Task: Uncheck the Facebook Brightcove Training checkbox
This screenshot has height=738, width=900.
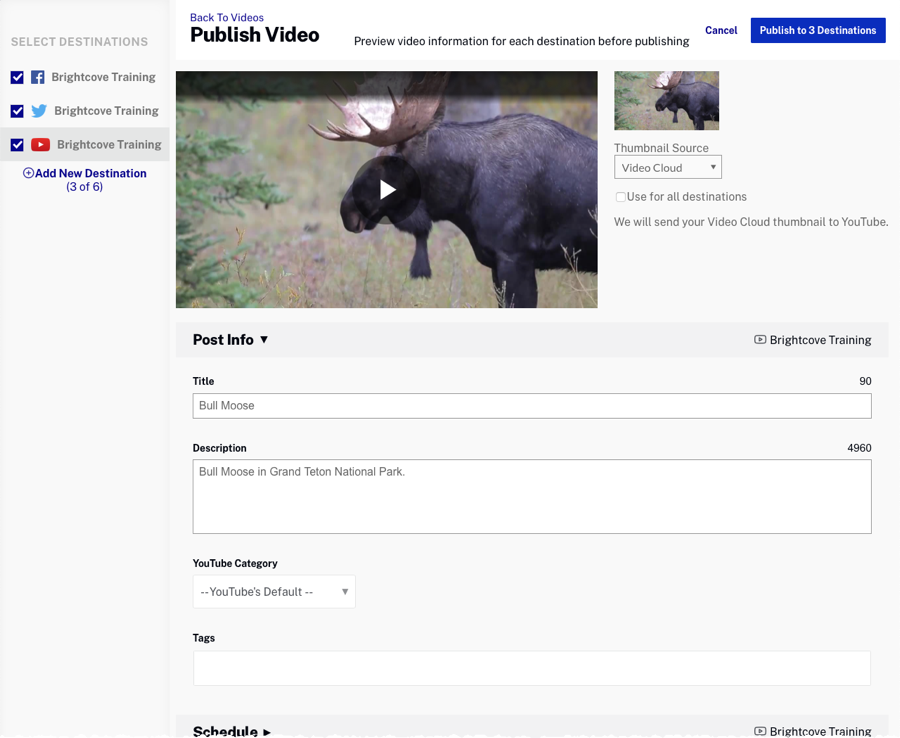Action: [x=17, y=77]
